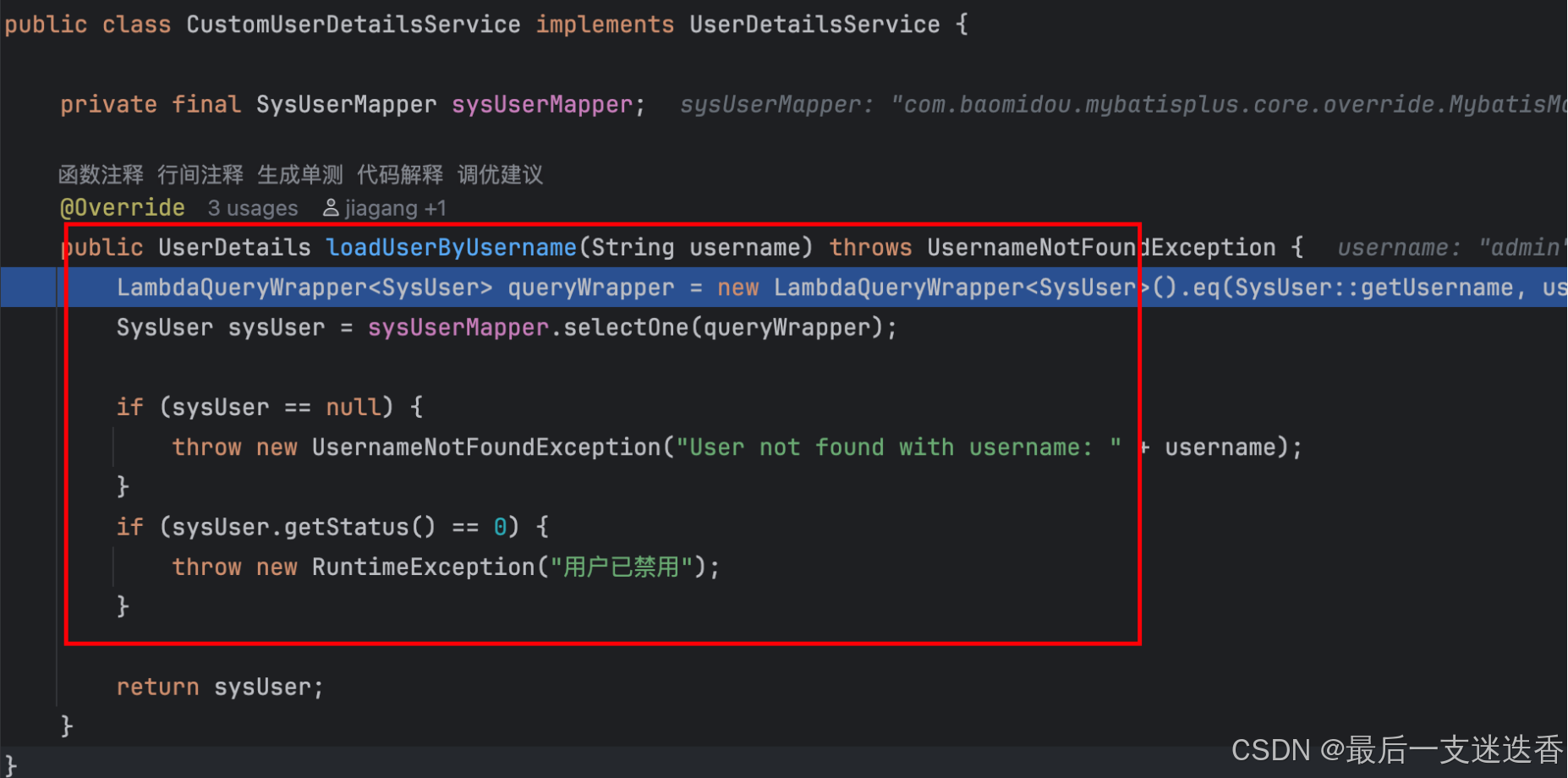Click the author person icon beside jiagang
The image size is (1568, 778).
pos(332,208)
